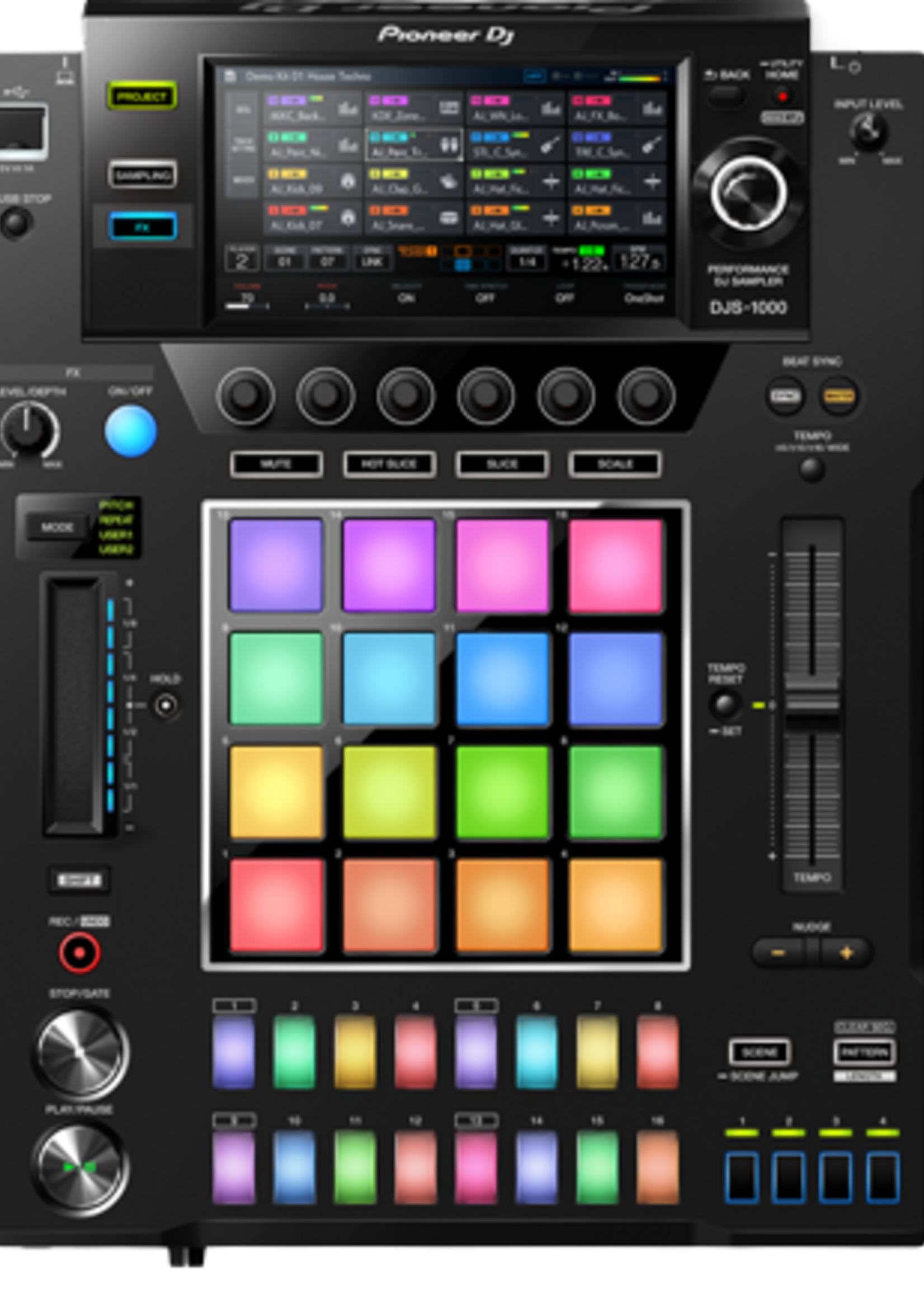924x1294 pixels.
Task: Tap the BPM 127.5 display
Action: (x=640, y=258)
